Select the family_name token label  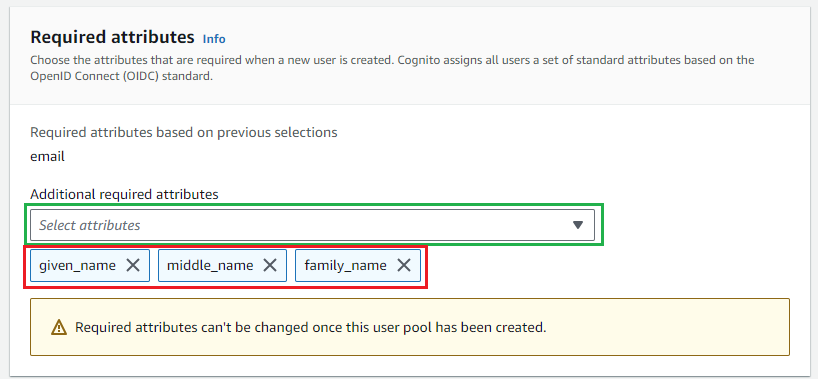point(345,266)
